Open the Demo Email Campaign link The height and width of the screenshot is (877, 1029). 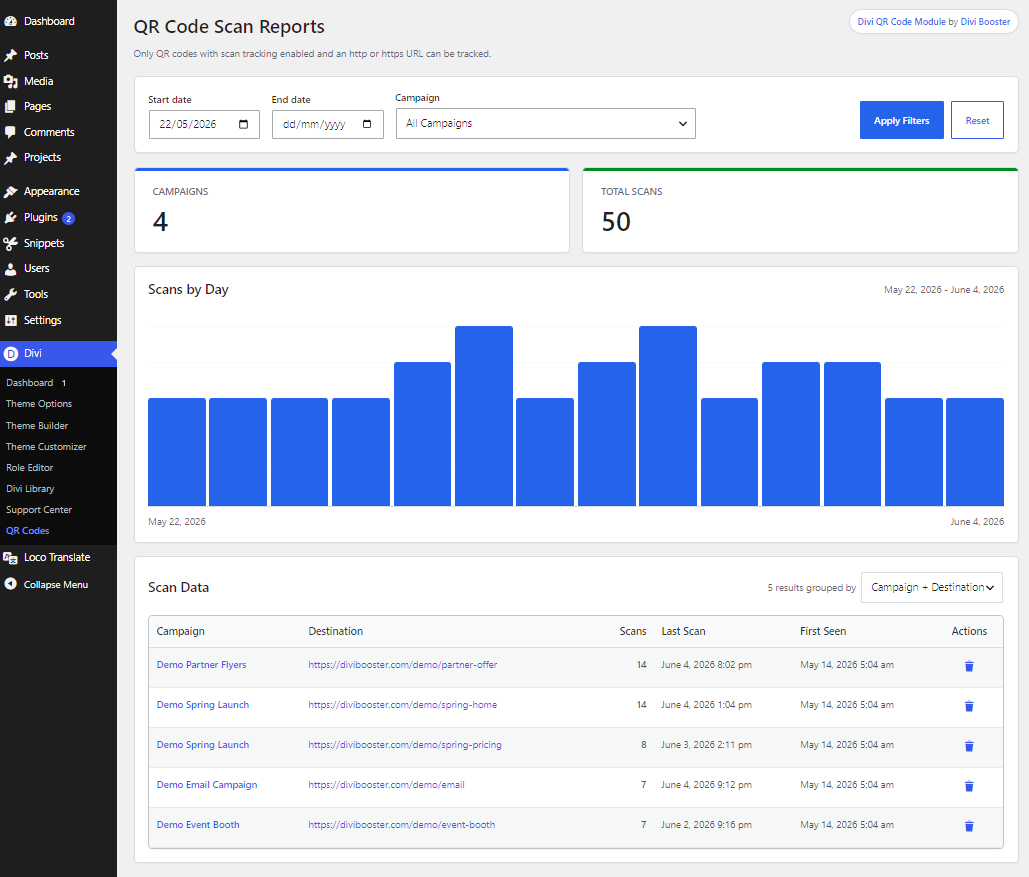207,785
